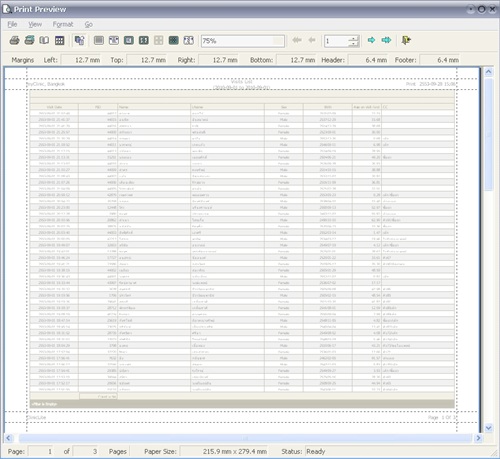Screen dimensions: 500x459
Task: Open the File menu
Action: pyautogui.click(x=12, y=24)
